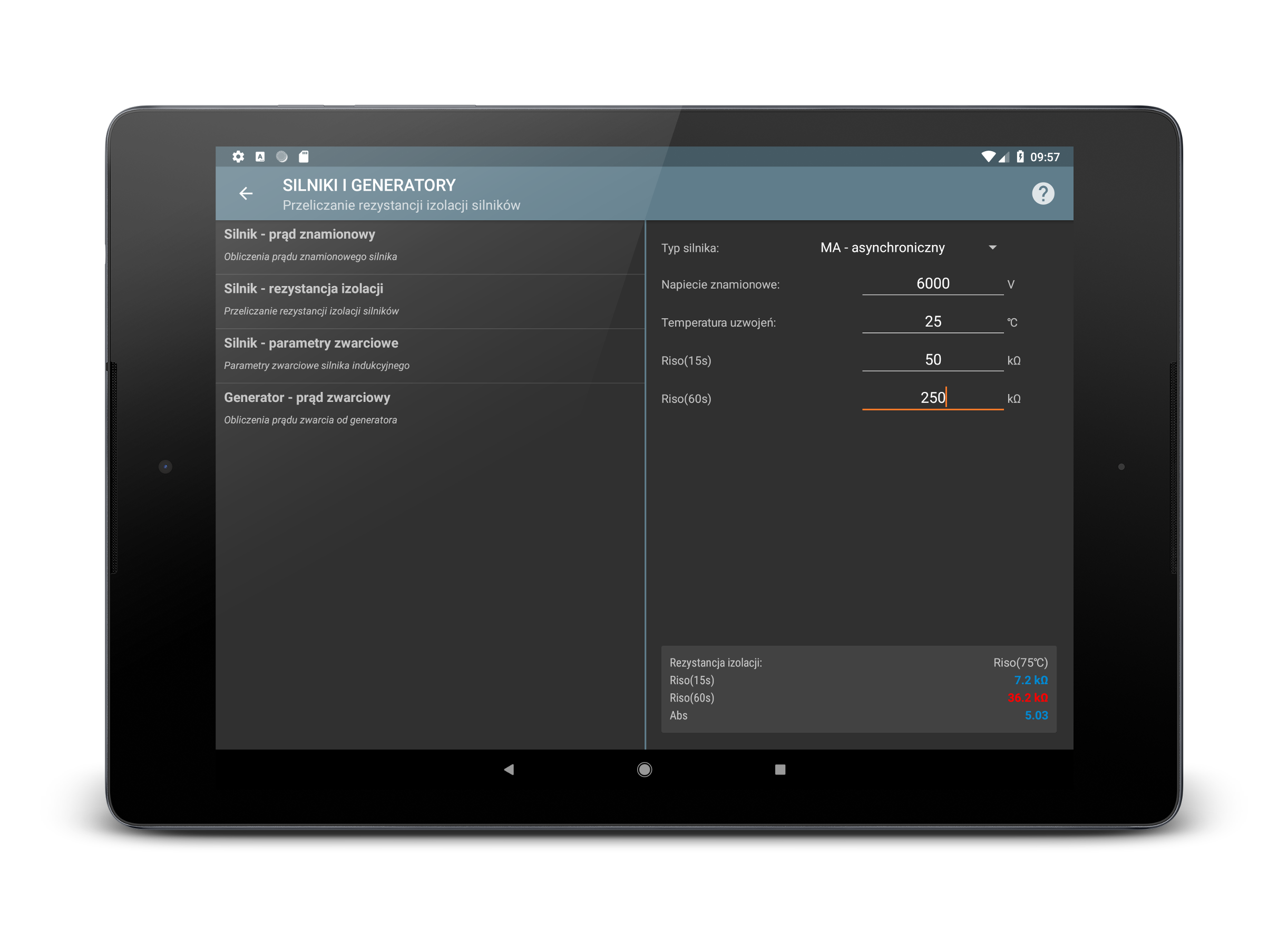
Task: Open the Typ silnika dropdown arrow
Action: point(992,248)
